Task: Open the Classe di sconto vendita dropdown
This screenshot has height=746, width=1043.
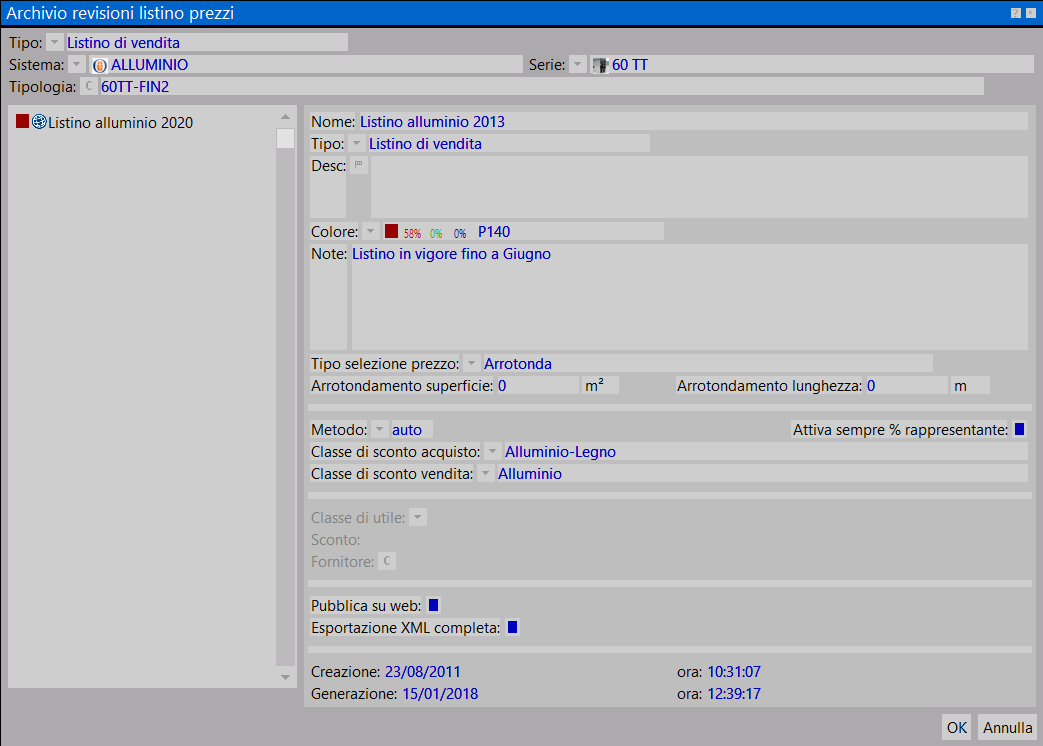Action: click(x=486, y=473)
